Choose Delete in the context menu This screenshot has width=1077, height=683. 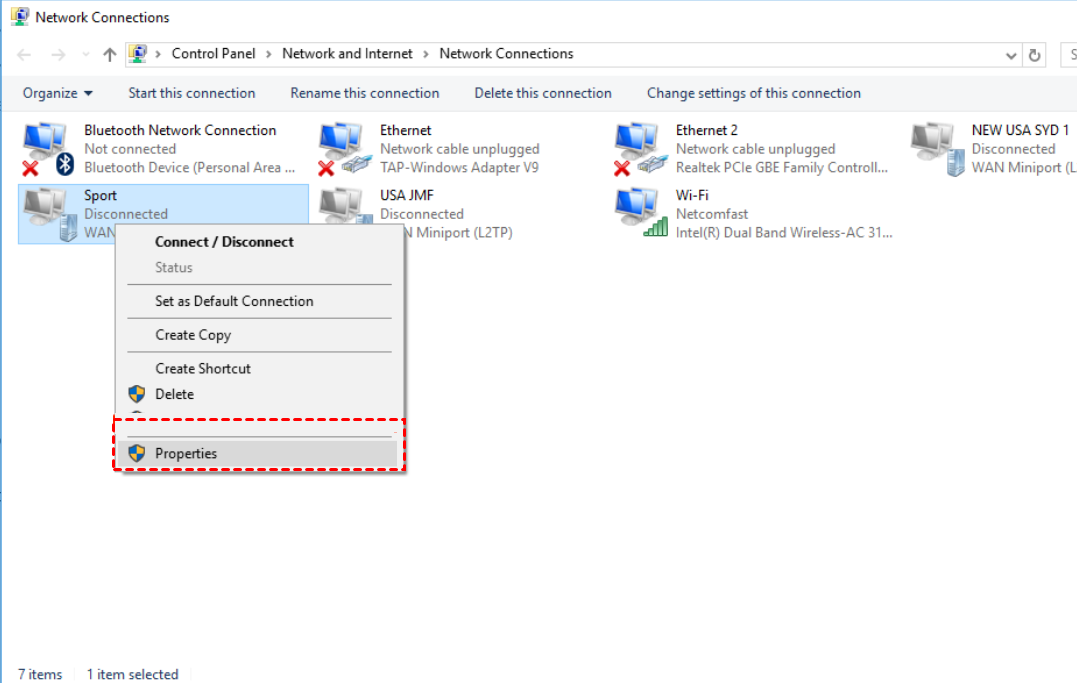pyautogui.click(x=259, y=394)
